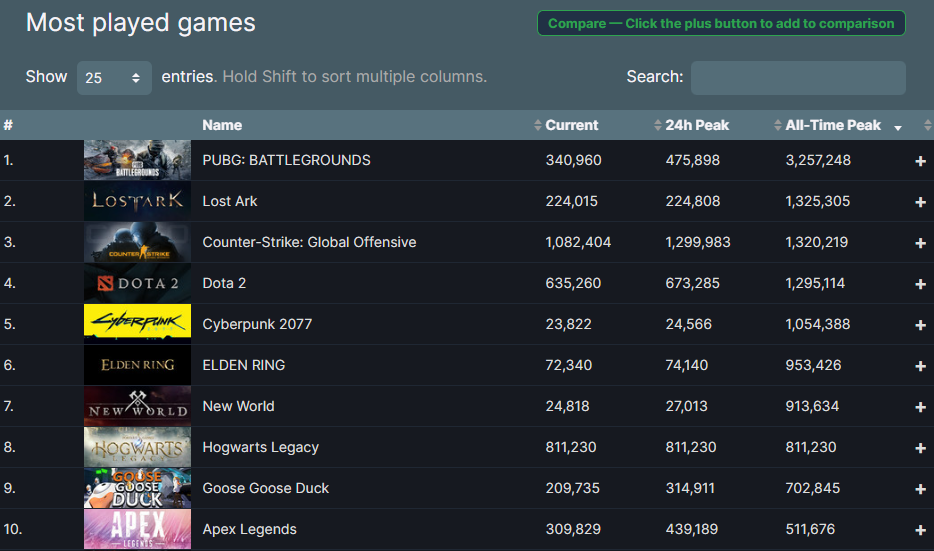
Task: Sort table by the # rank column
Action: (x=8, y=125)
